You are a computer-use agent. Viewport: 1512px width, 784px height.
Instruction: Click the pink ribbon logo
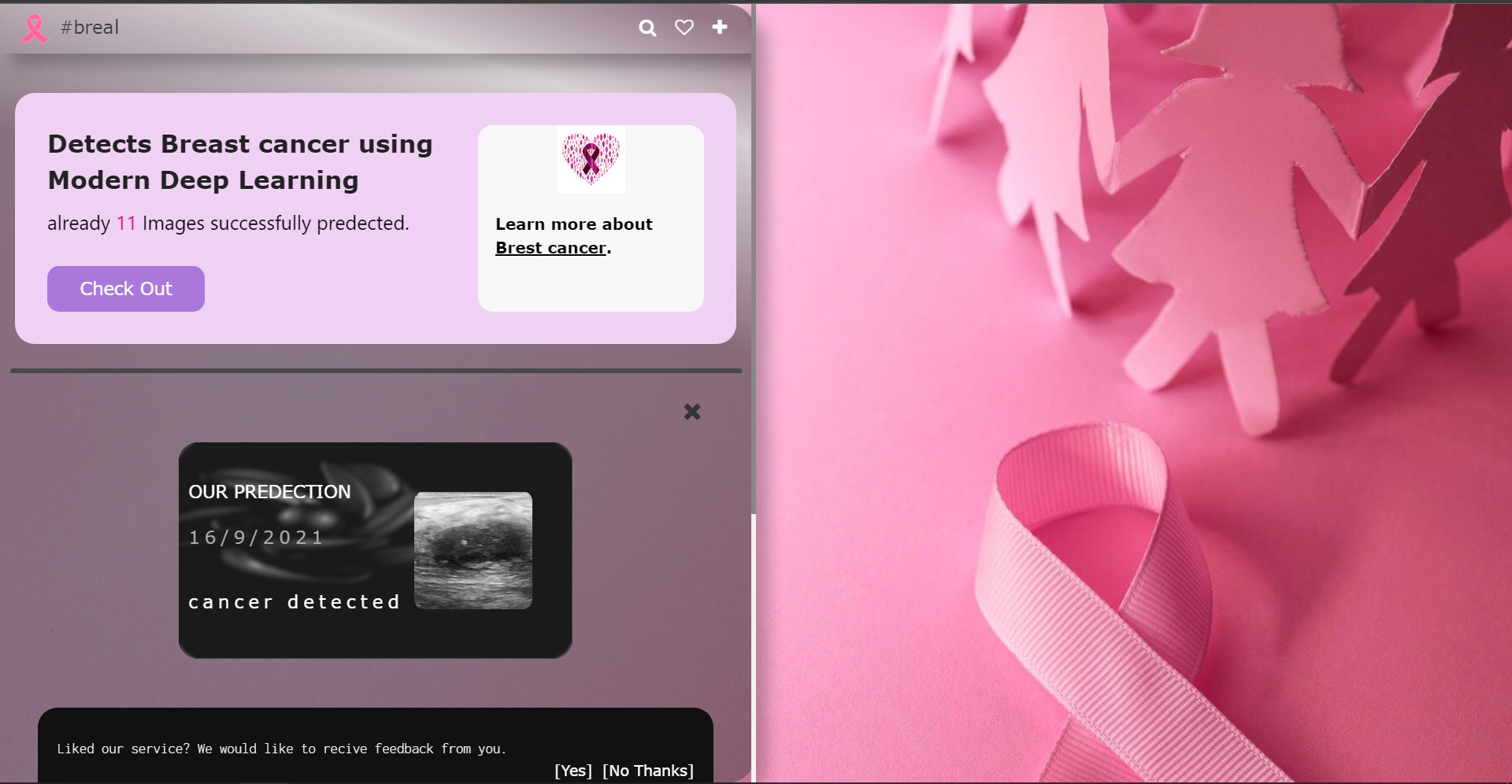tap(33, 28)
